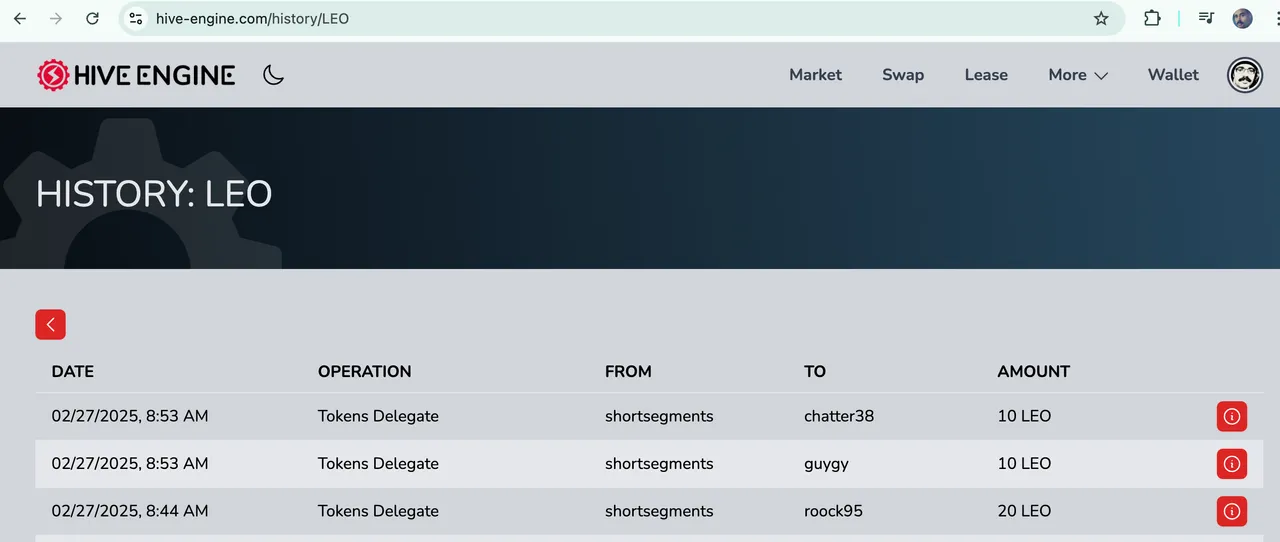Open the Market page
Viewport: 1280px width, 542px height.
click(x=815, y=75)
